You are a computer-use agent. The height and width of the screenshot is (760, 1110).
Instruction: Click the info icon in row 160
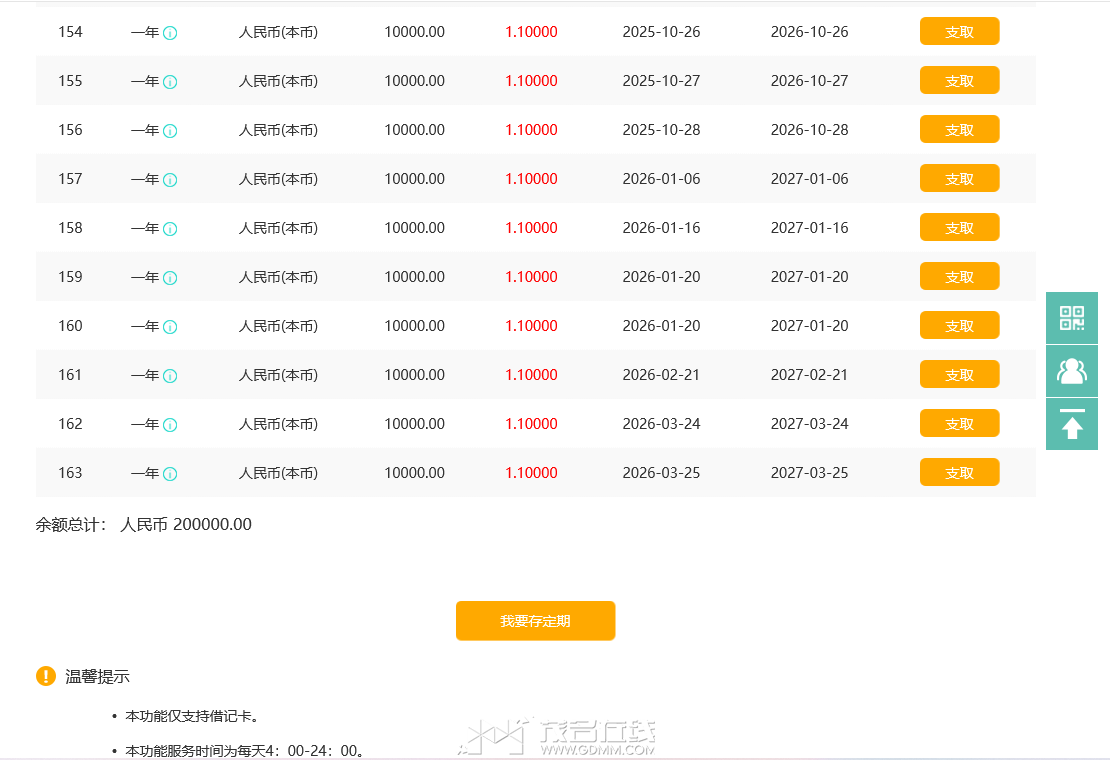(x=170, y=327)
